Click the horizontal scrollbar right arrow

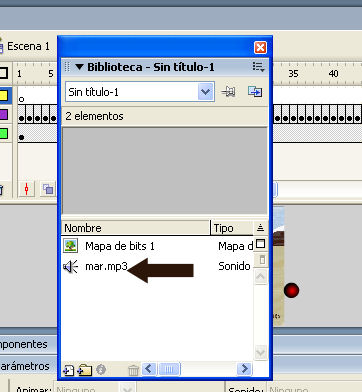pyautogui.click(x=244, y=369)
